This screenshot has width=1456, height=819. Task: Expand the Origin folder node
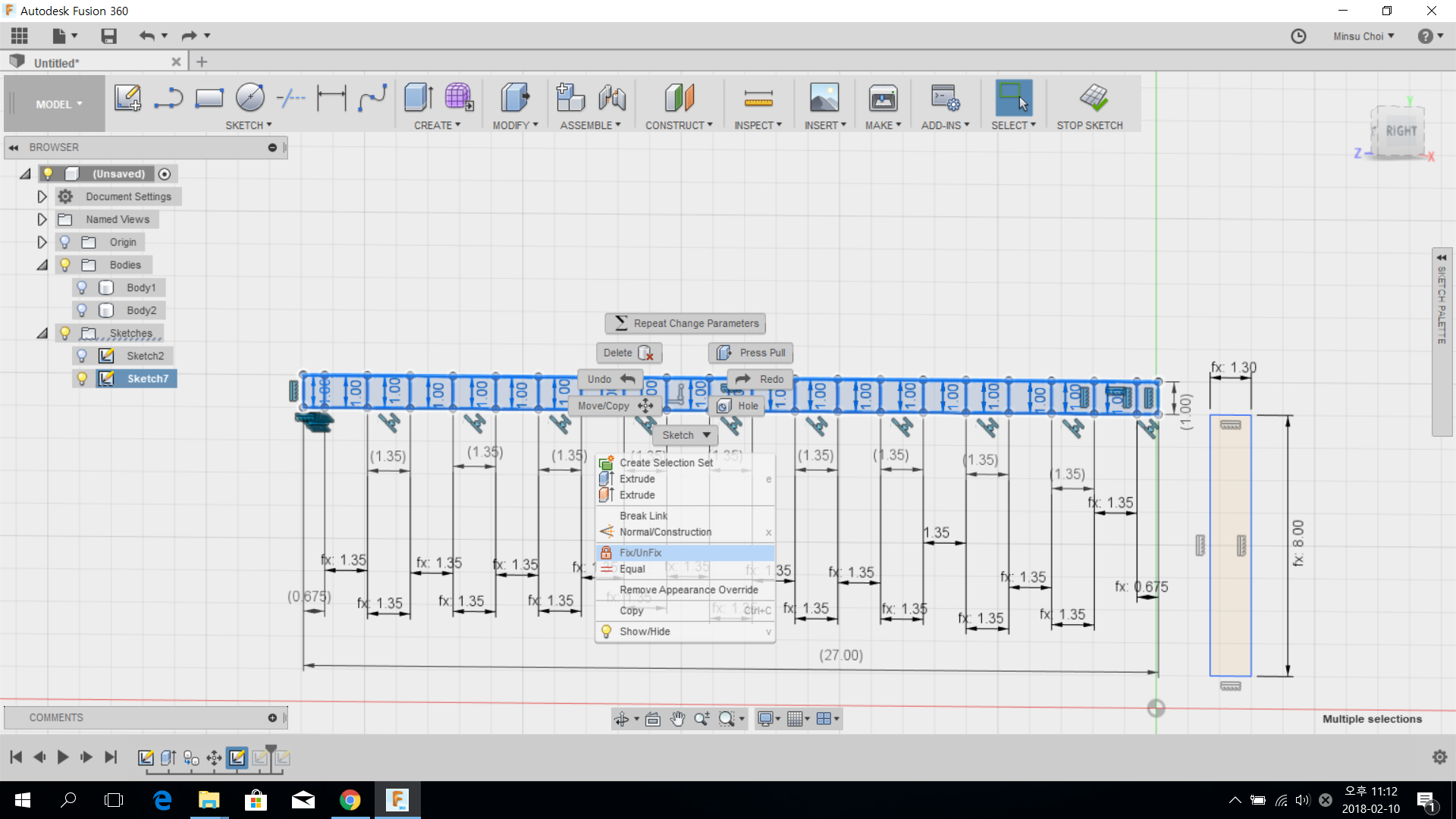point(42,242)
